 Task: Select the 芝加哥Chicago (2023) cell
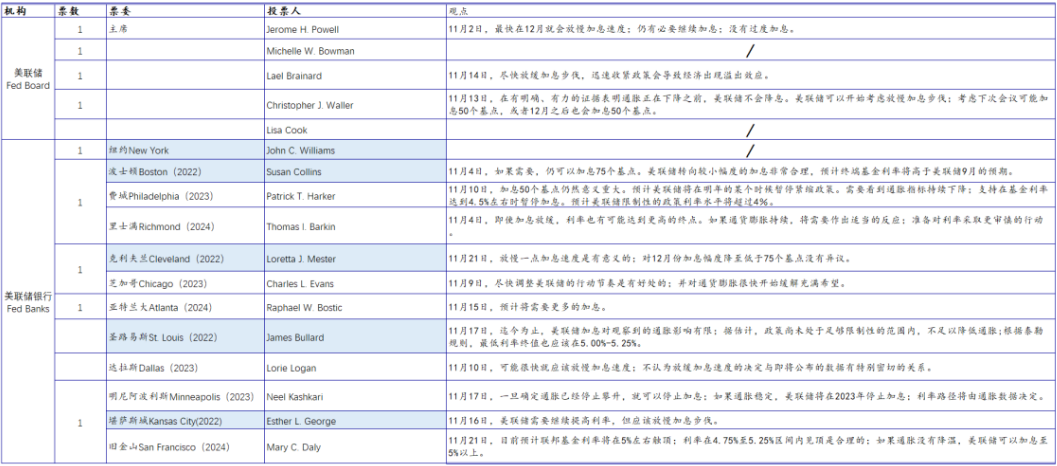coord(185,283)
